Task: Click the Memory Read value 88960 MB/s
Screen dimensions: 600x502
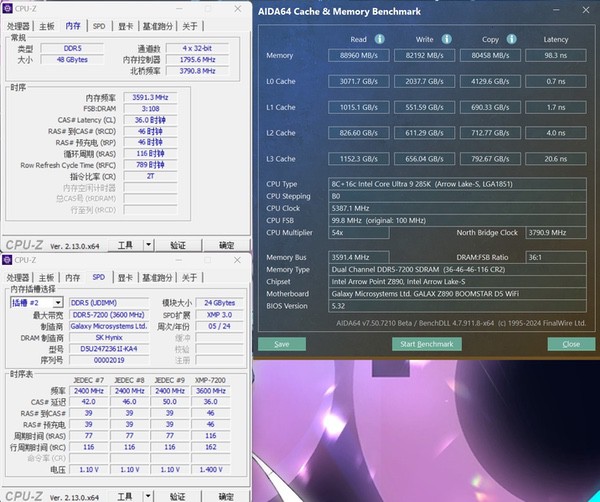Action: 359,55
